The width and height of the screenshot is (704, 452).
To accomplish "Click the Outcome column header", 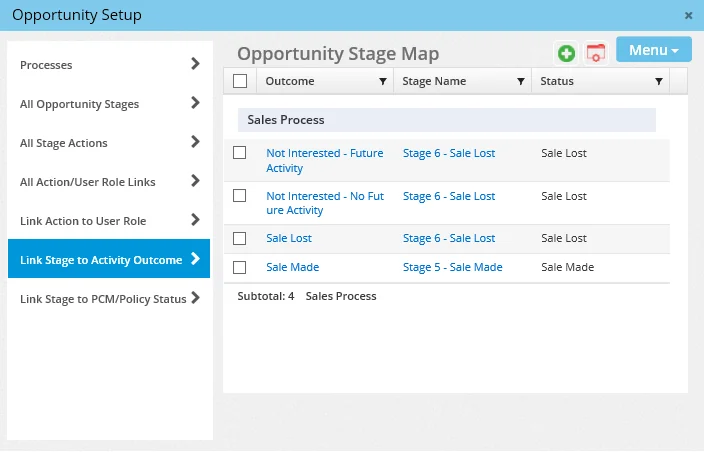I will (325, 81).
